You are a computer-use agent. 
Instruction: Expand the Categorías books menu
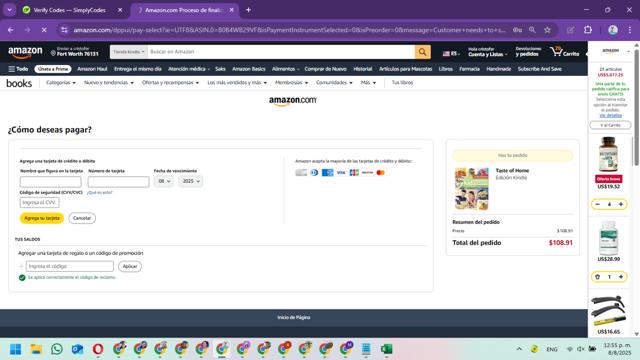coord(60,82)
